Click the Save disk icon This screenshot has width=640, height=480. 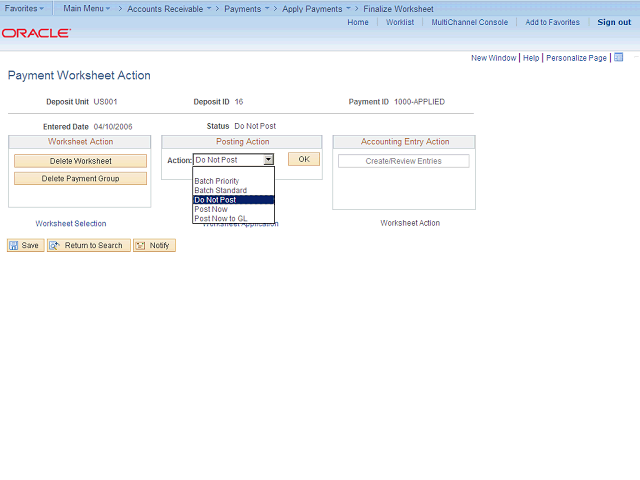click(x=14, y=245)
